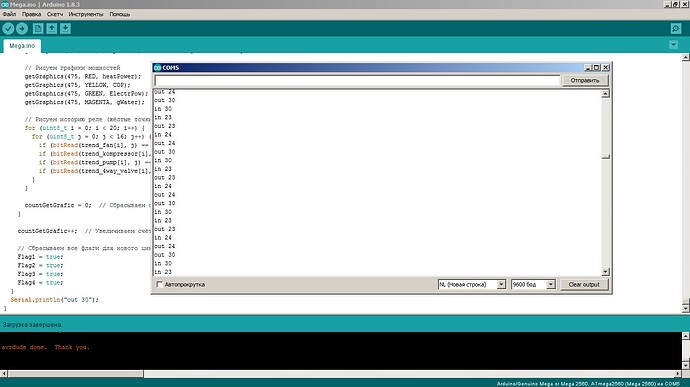Click the console vertical scrollbar up arrow
Image resolution: width=690 pixels, height=387 pixels.
686,335
